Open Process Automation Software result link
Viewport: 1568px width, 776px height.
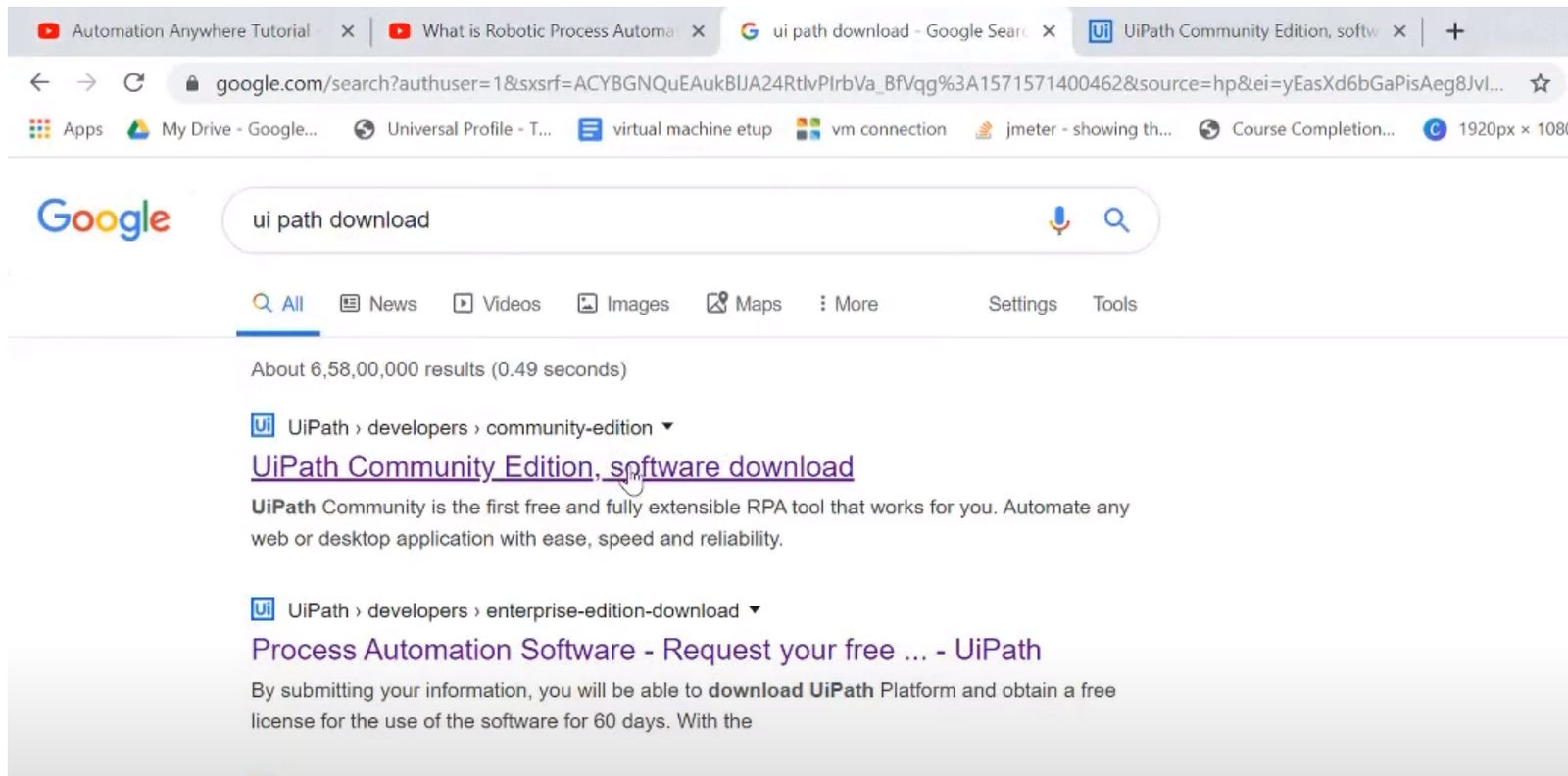pyautogui.click(x=646, y=650)
